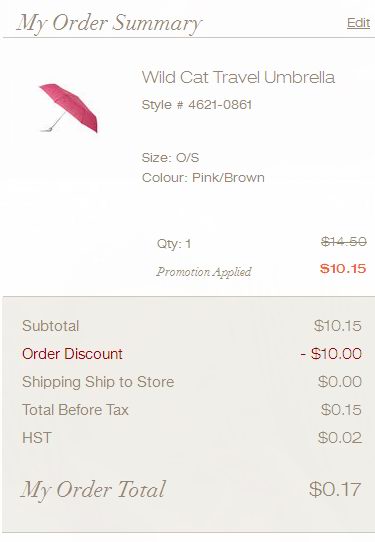Click the - $10.00 discount amount
The image size is (375, 542).
coord(331,354)
